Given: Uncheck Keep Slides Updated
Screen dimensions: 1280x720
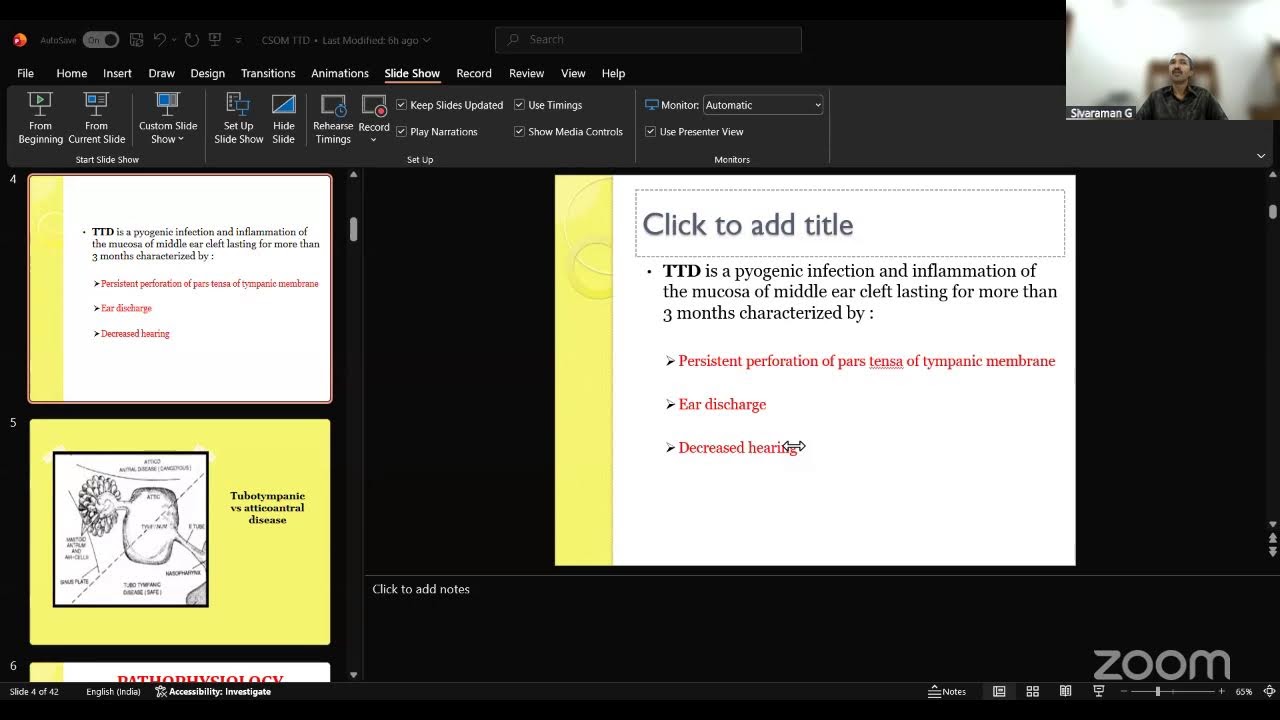Looking at the screenshot, I should pos(401,105).
